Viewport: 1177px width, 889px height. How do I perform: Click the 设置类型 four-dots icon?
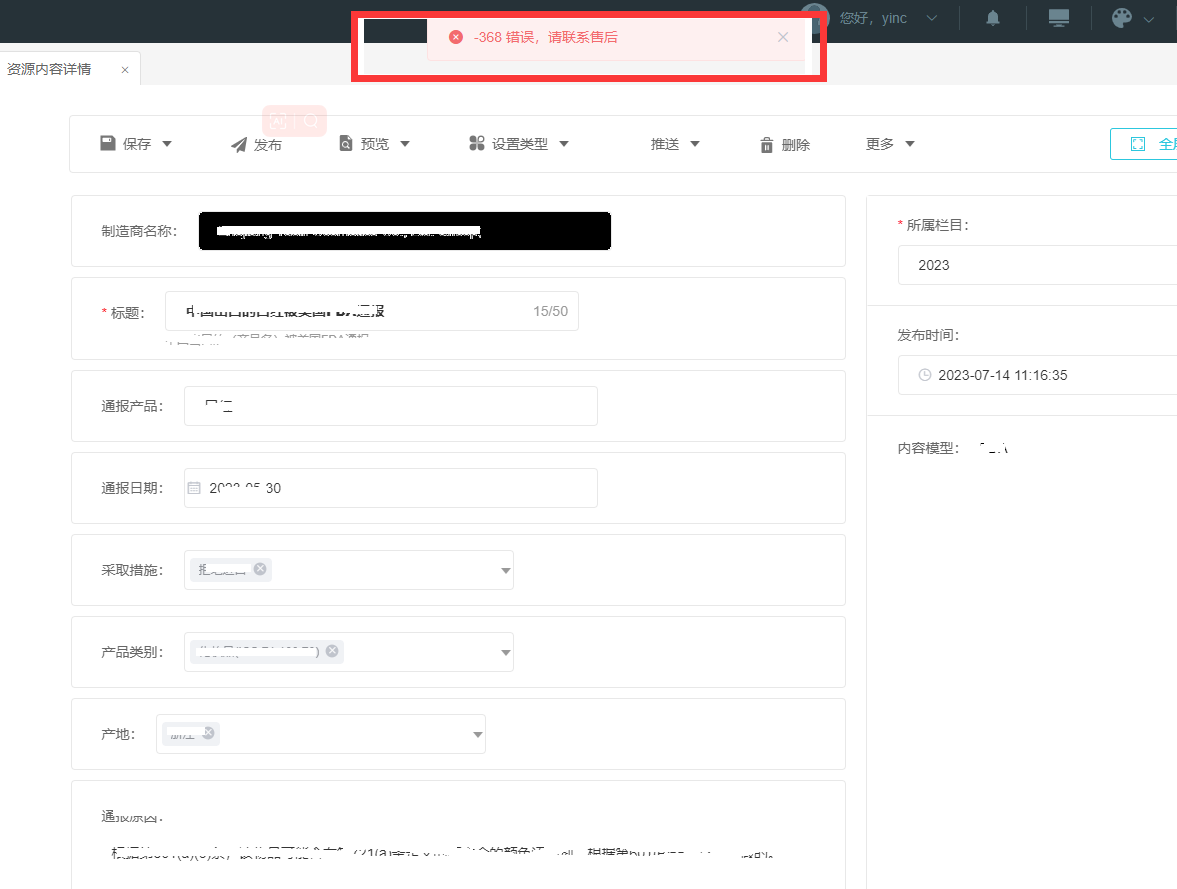point(477,143)
